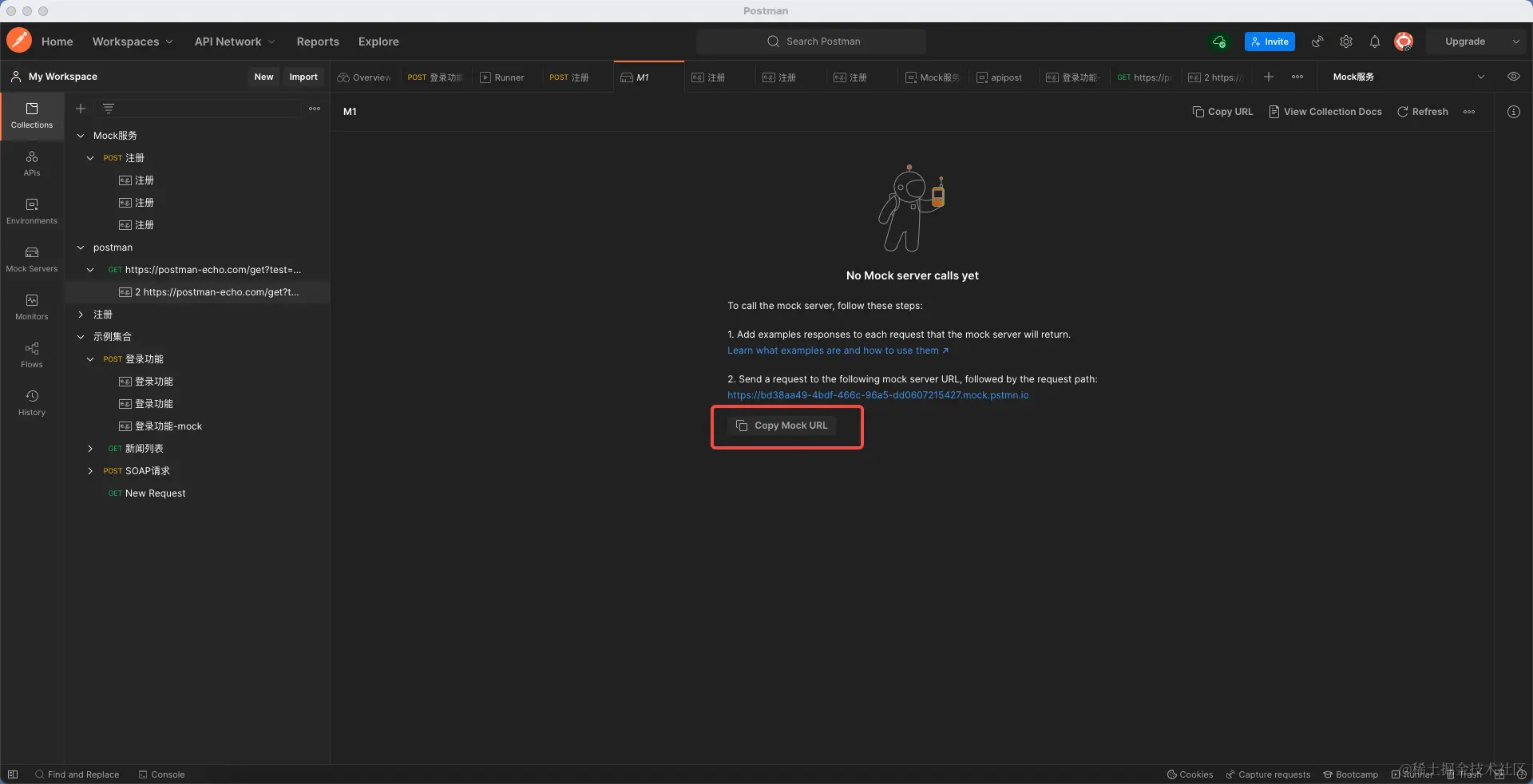Open the History sidebar panel
This screenshot has width=1533, height=784.
tap(32, 403)
